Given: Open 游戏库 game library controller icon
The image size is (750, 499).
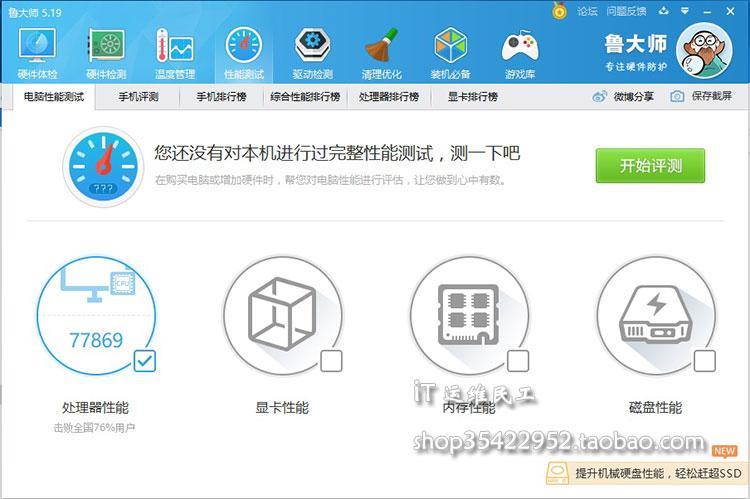Looking at the screenshot, I should pos(520,52).
